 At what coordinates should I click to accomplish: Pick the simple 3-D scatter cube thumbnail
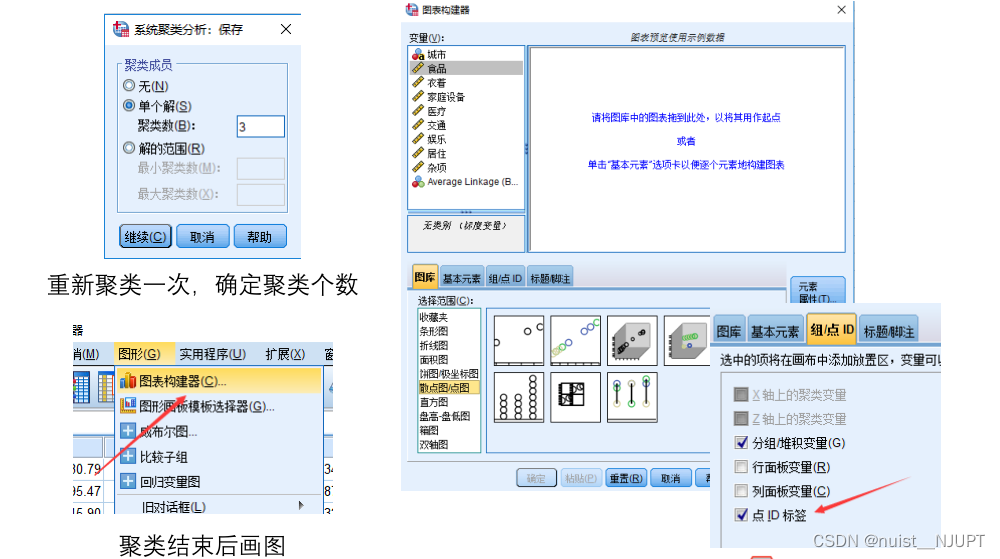pyautogui.click(x=632, y=340)
